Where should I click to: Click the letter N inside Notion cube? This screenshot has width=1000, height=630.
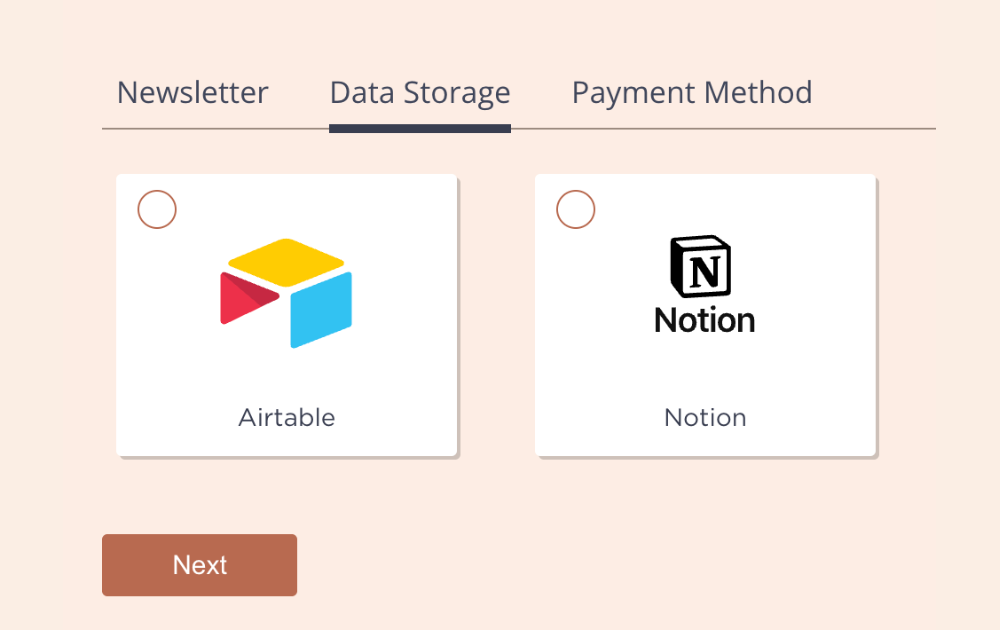(705, 272)
